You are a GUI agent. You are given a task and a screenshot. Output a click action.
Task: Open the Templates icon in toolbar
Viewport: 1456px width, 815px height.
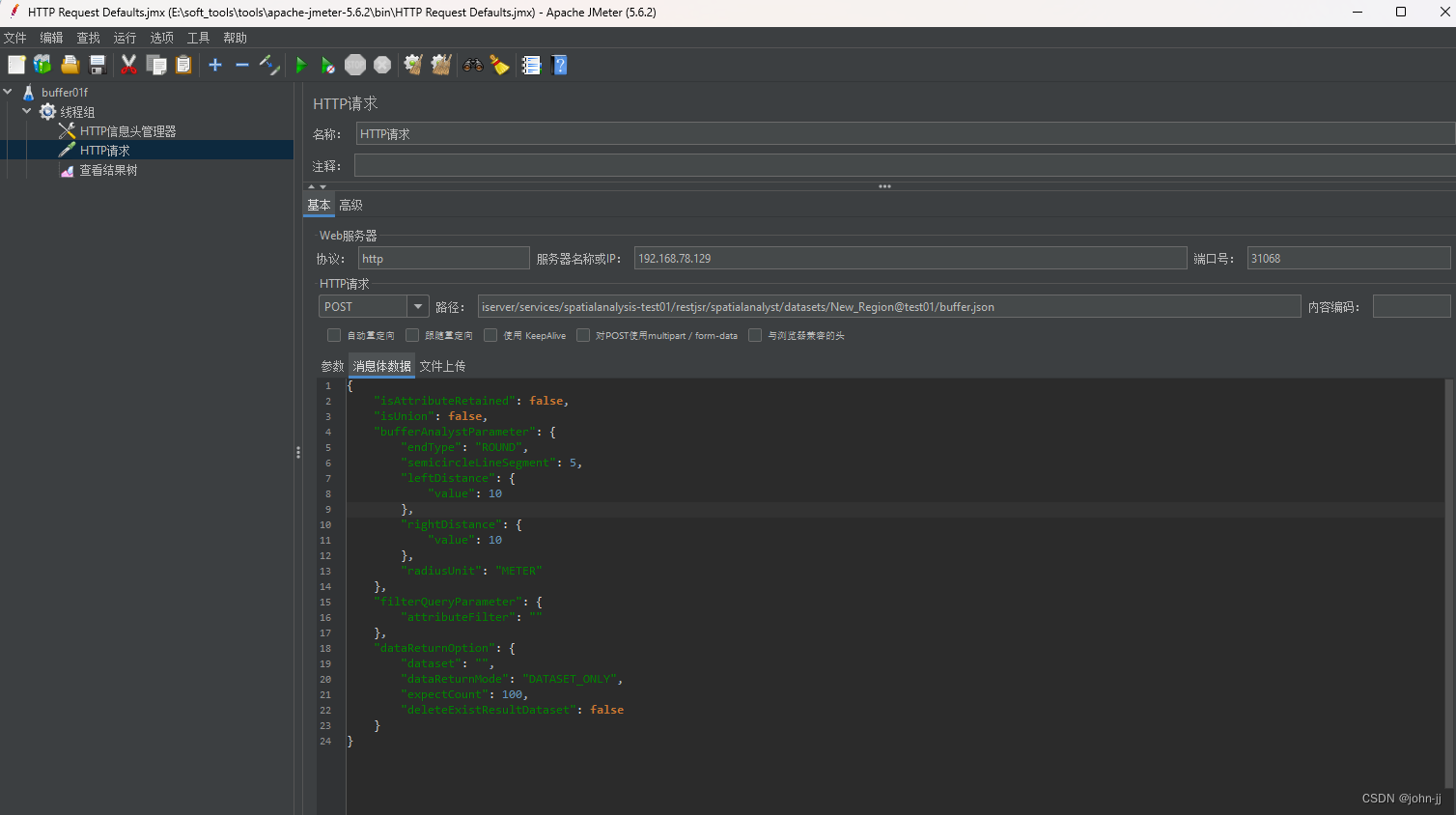pos(42,65)
